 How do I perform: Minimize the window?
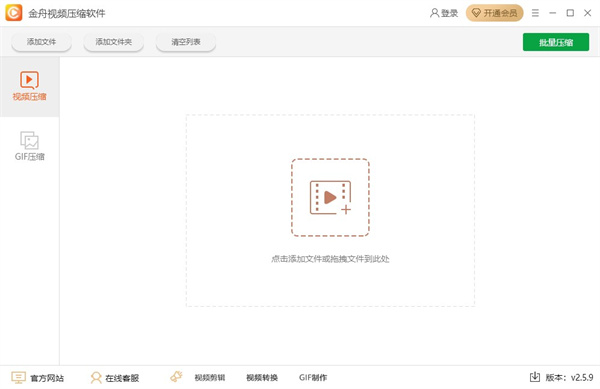tap(553, 13)
